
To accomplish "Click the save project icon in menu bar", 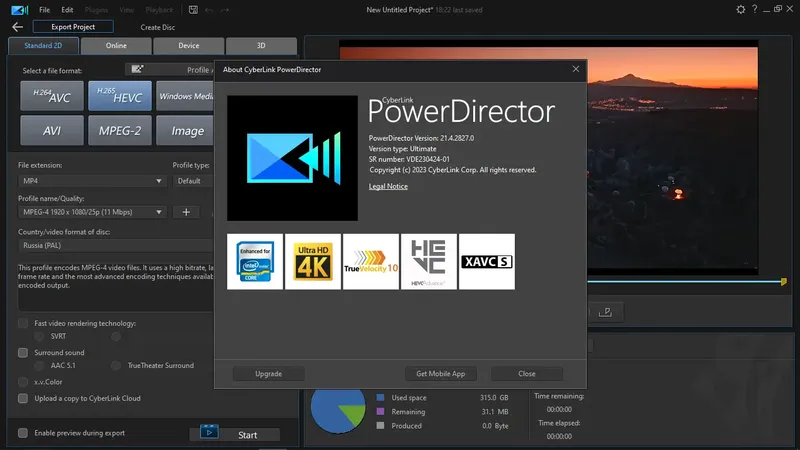I will [x=193, y=10].
